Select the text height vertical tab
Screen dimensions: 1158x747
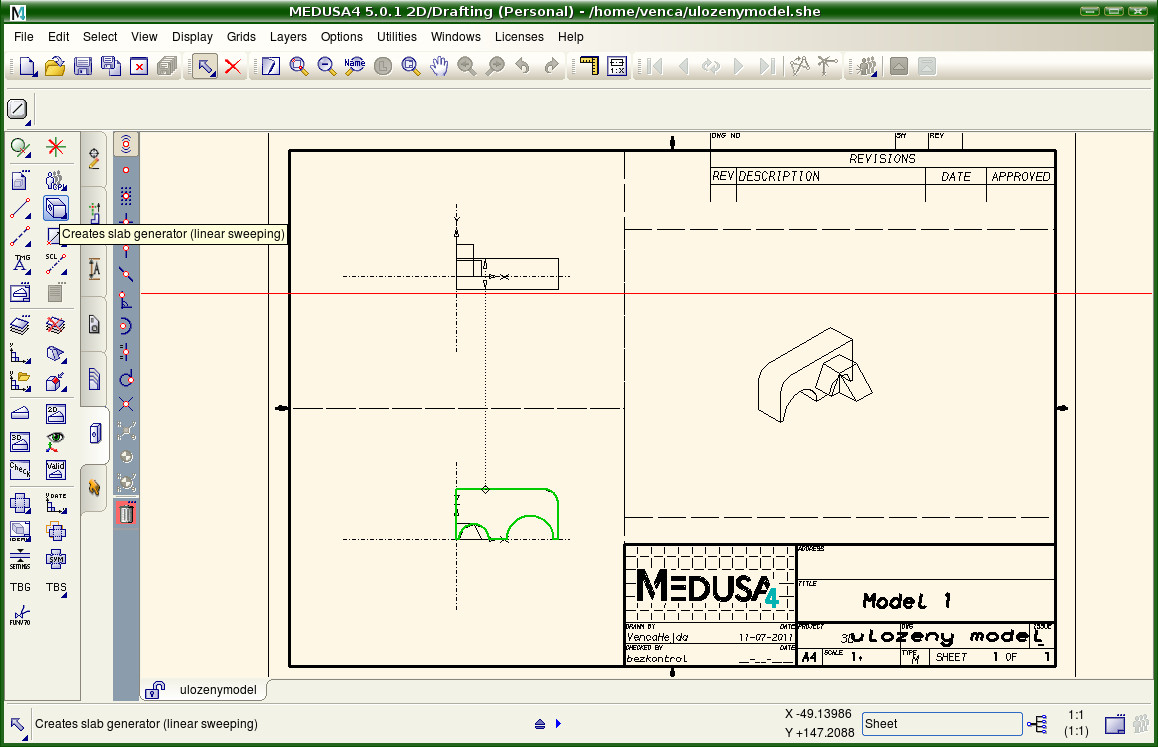95,269
